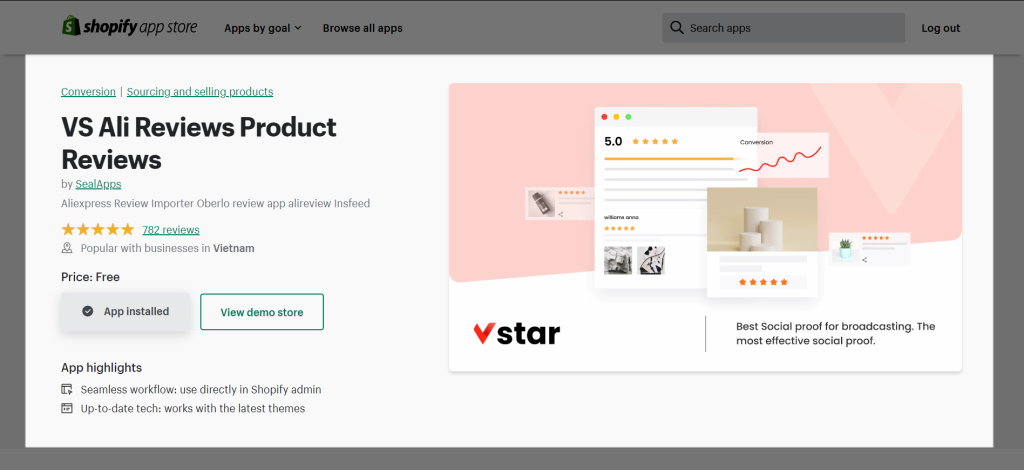The image size is (1024, 470).
Task: Click the checkmark icon in App installed
Action: pos(88,311)
